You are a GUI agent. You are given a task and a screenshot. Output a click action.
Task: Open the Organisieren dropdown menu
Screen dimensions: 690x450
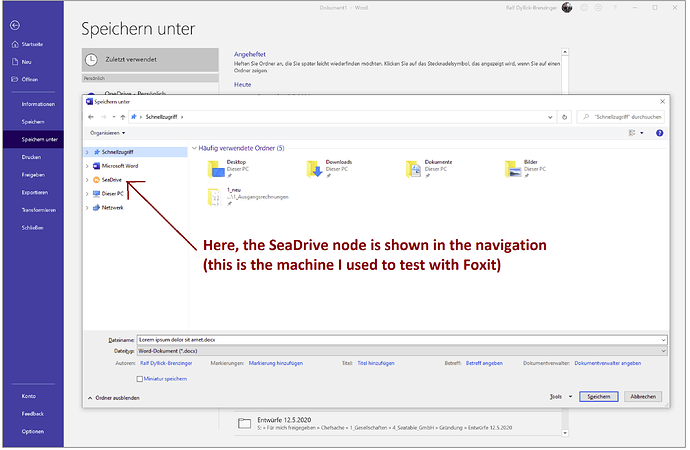[x=107, y=132]
